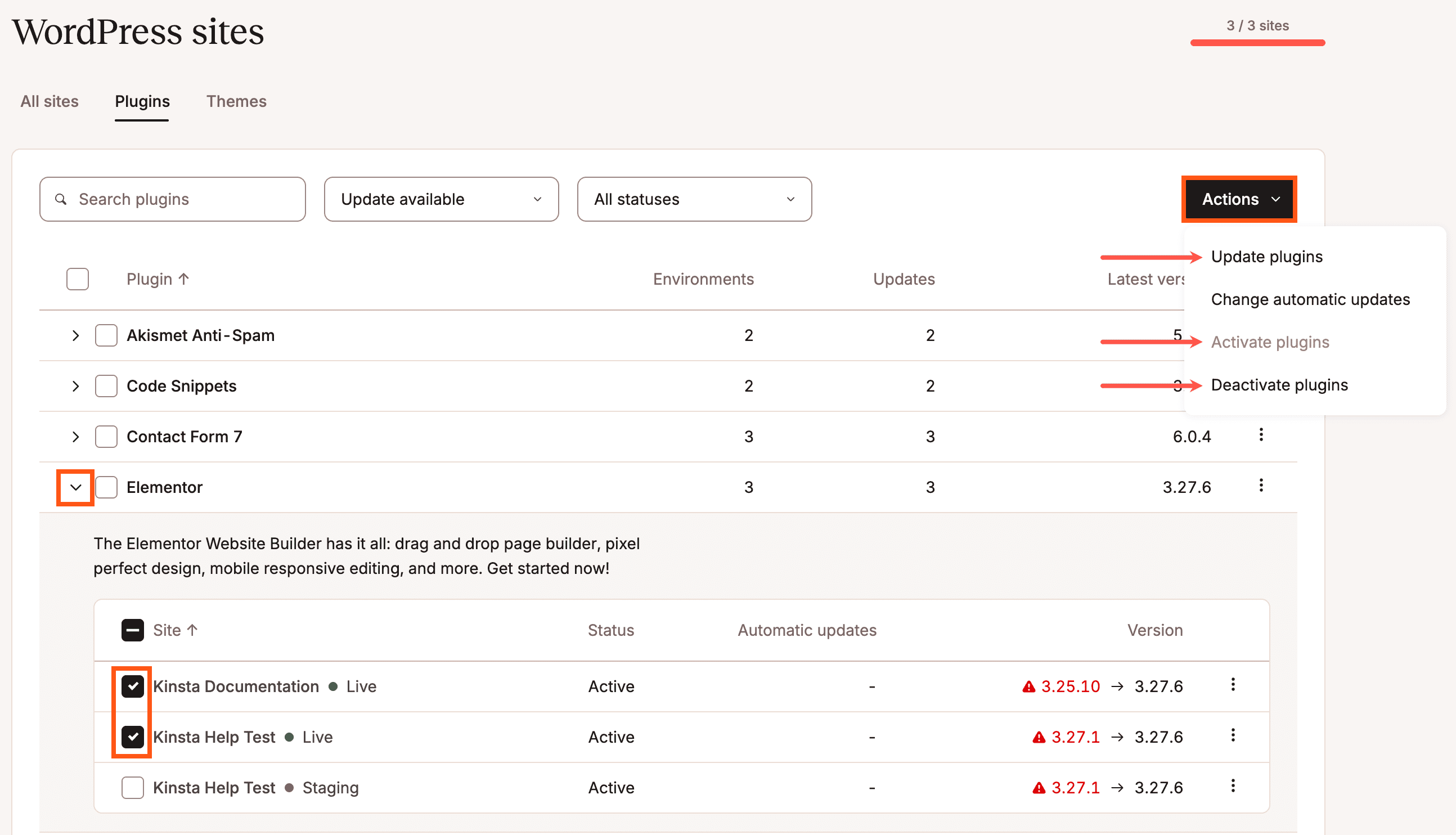
Task: Click Kinsta Help Test Staging site name
Action: pyautogui.click(x=214, y=787)
